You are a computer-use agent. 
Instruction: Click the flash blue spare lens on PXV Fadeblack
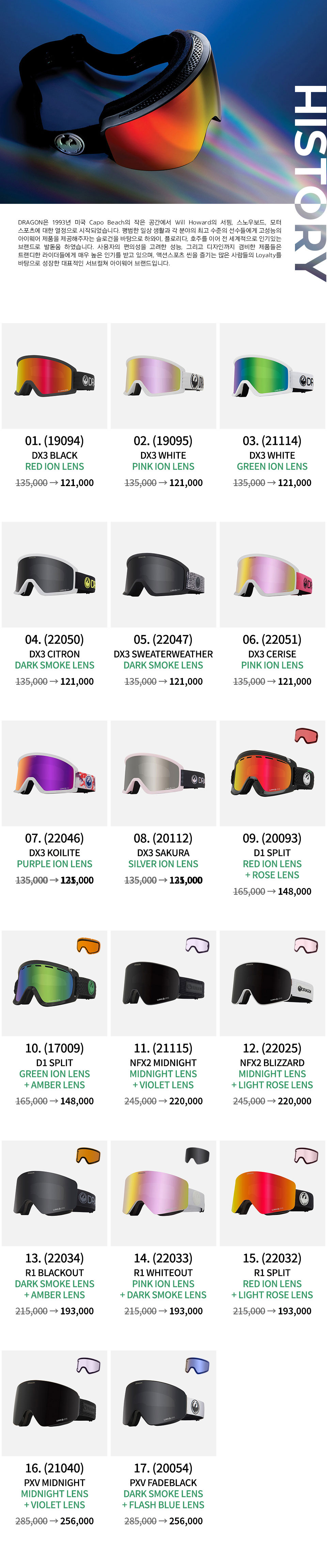pyautogui.click(x=197, y=1365)
